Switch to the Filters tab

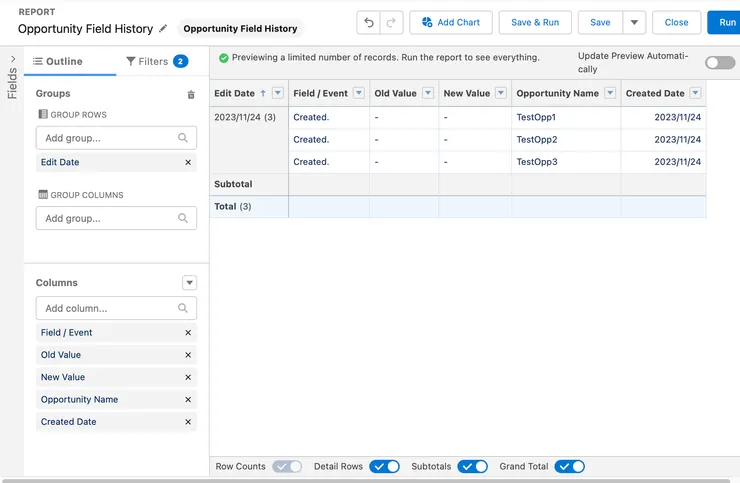point(157,61)
